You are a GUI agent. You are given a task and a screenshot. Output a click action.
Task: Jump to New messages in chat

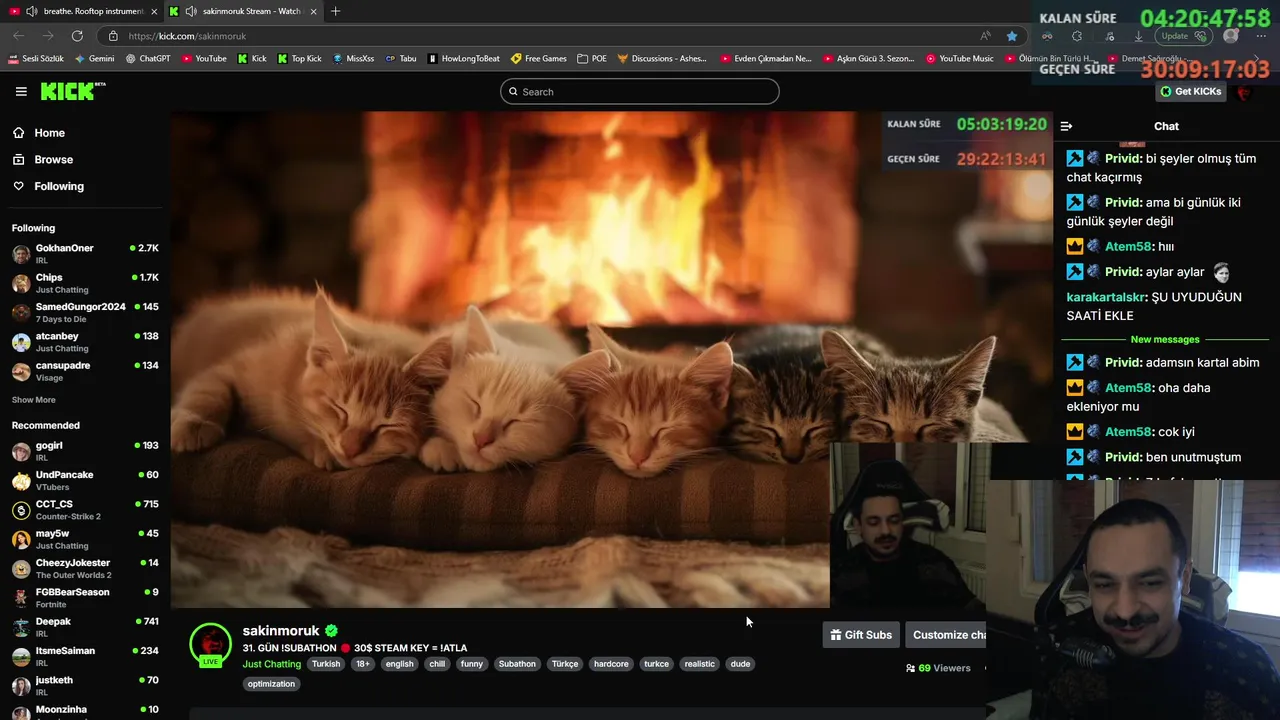coord(1165,340)
